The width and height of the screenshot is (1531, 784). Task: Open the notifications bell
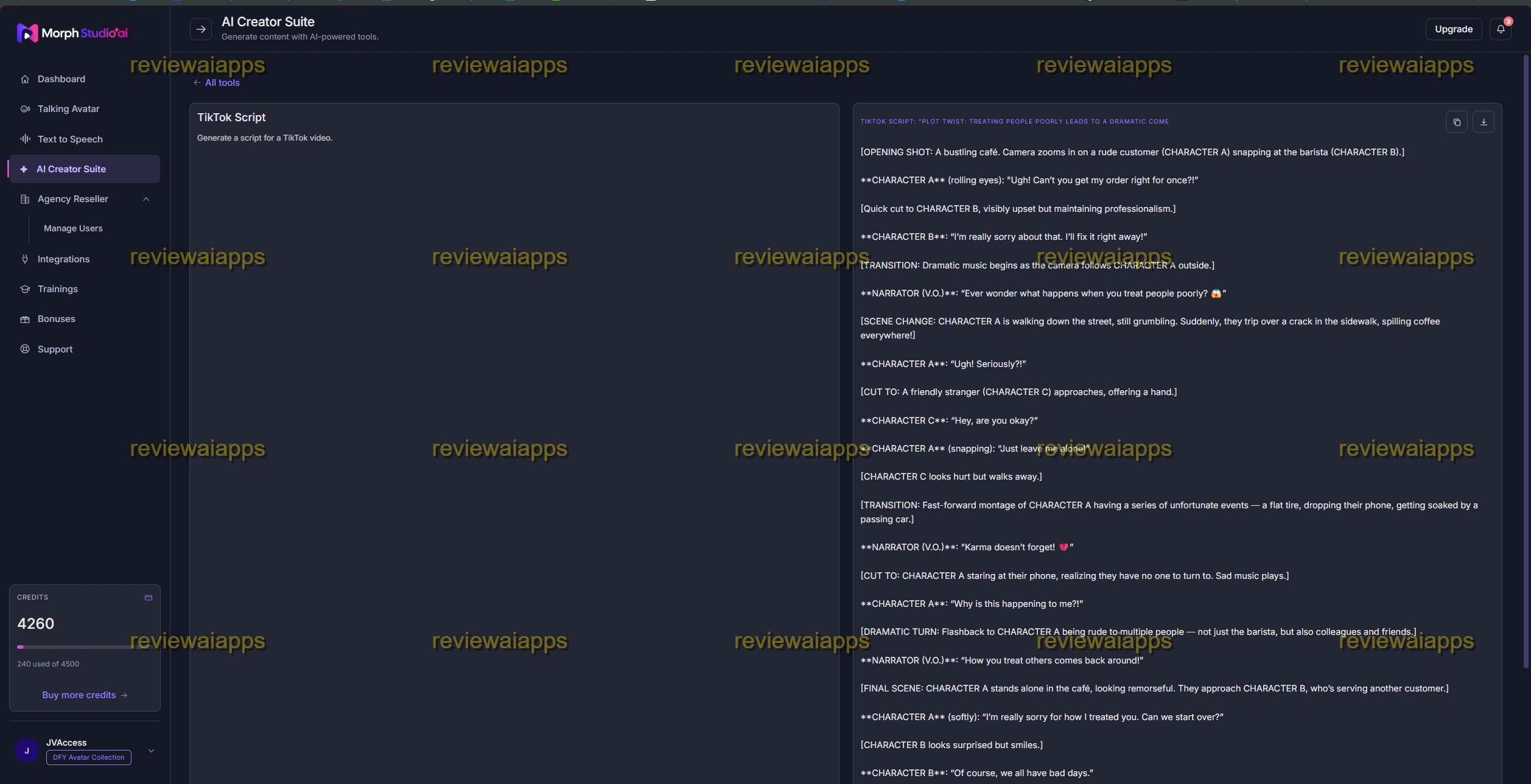[x=1501, y=29]
